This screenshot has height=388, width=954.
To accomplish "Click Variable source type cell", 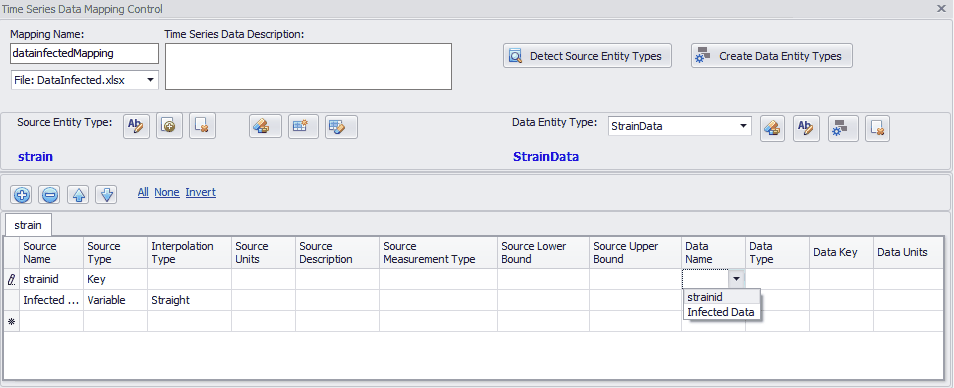I will click(x=116, y=300).
